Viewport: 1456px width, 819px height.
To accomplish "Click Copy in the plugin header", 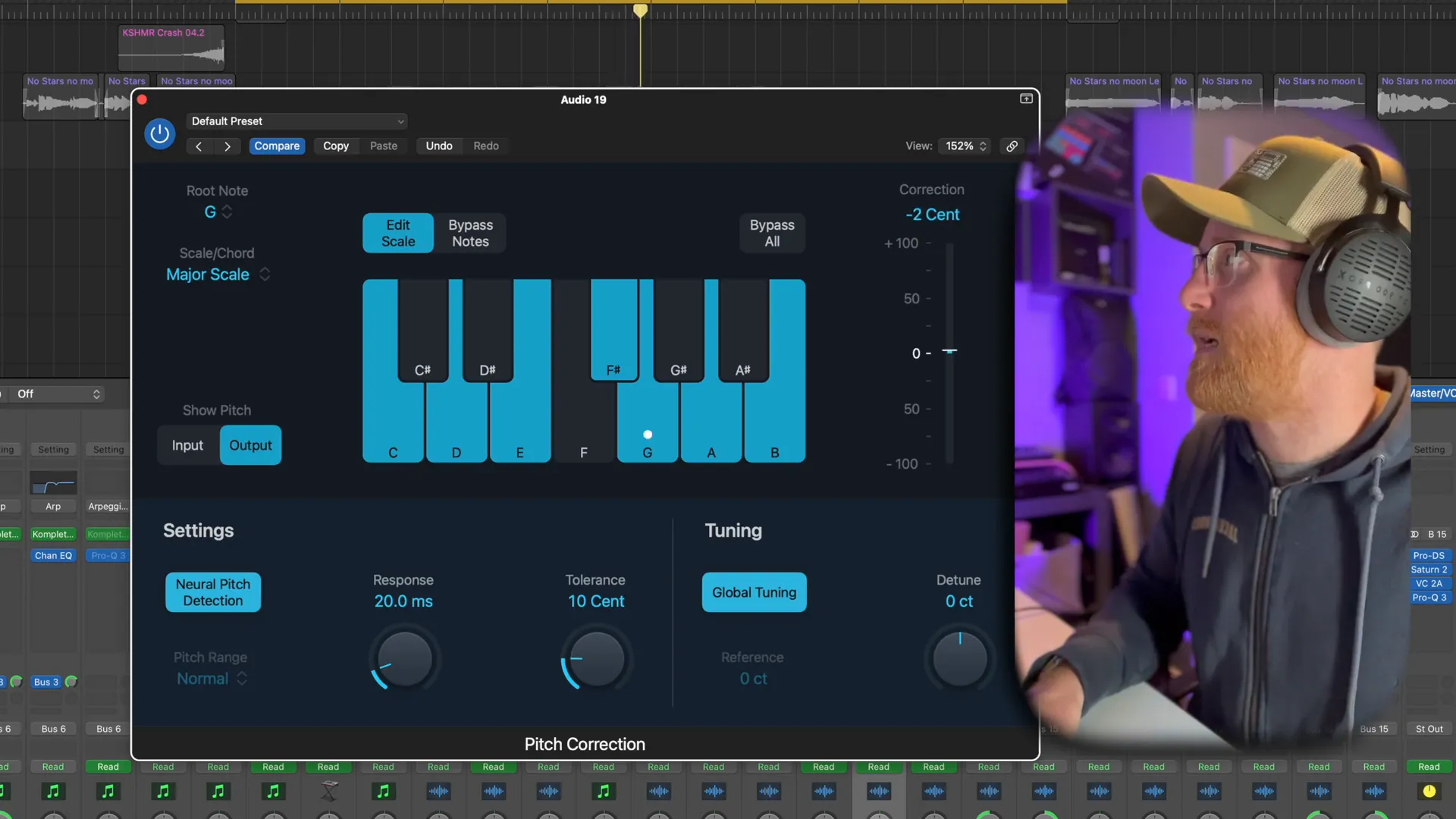I will tap(336, 146).
